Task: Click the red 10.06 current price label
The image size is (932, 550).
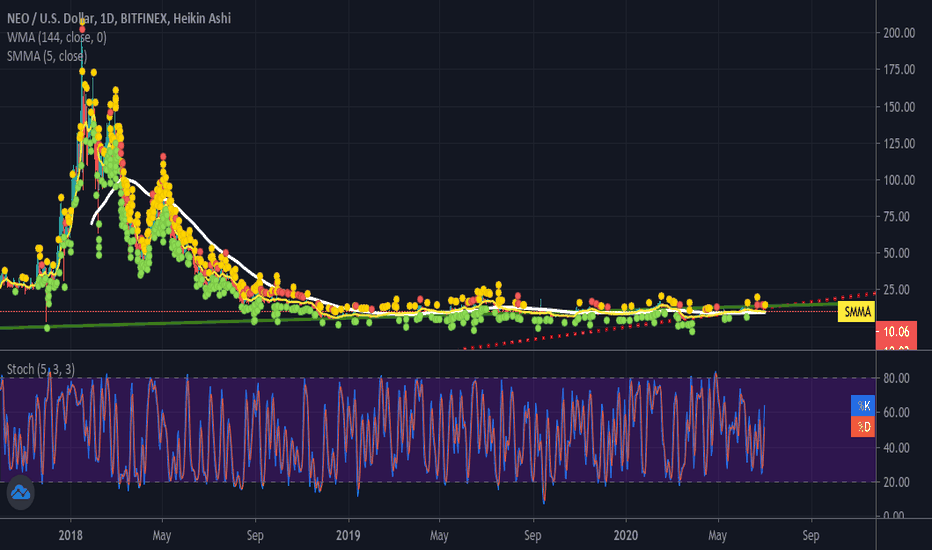Action: coord(896,332)
